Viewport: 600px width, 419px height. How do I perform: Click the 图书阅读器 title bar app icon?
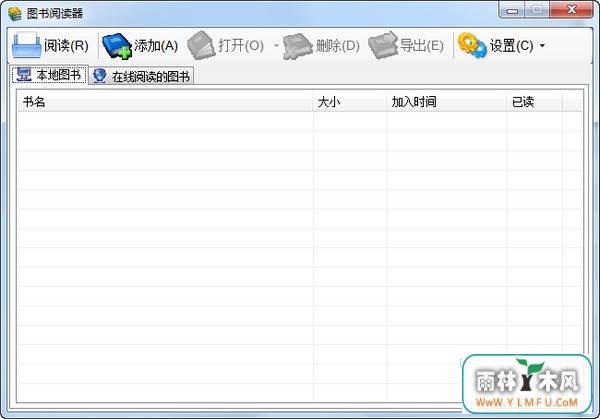point(15,14)
